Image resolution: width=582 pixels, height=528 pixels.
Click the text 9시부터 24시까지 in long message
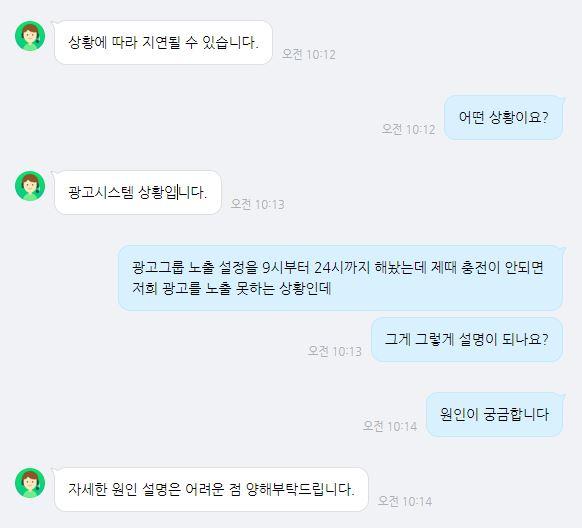pyautogui.click(x=316, y=268)
